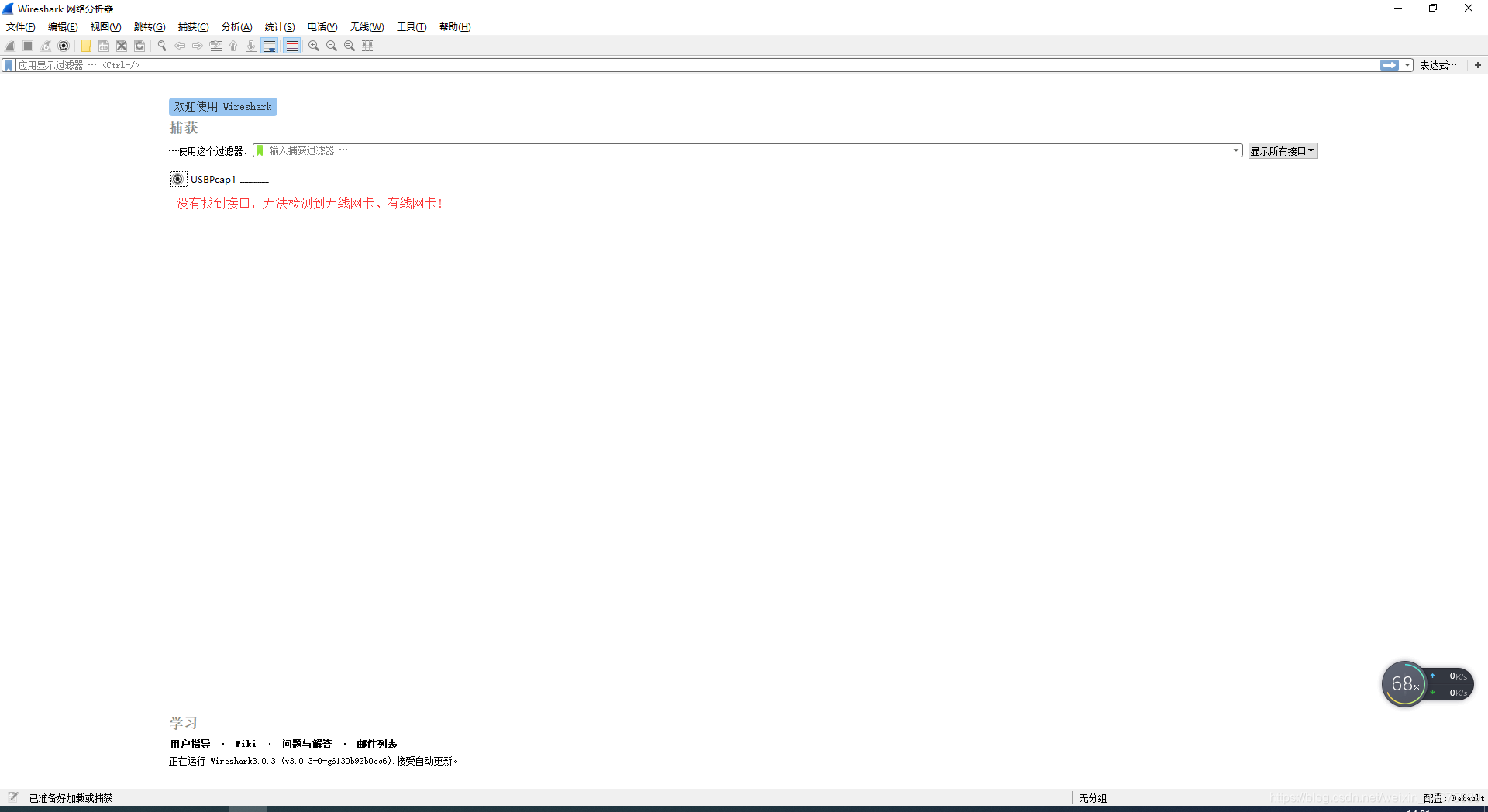Open the 分析(A) menu
Screen dimensions: 1488x812
coord(236,27)
